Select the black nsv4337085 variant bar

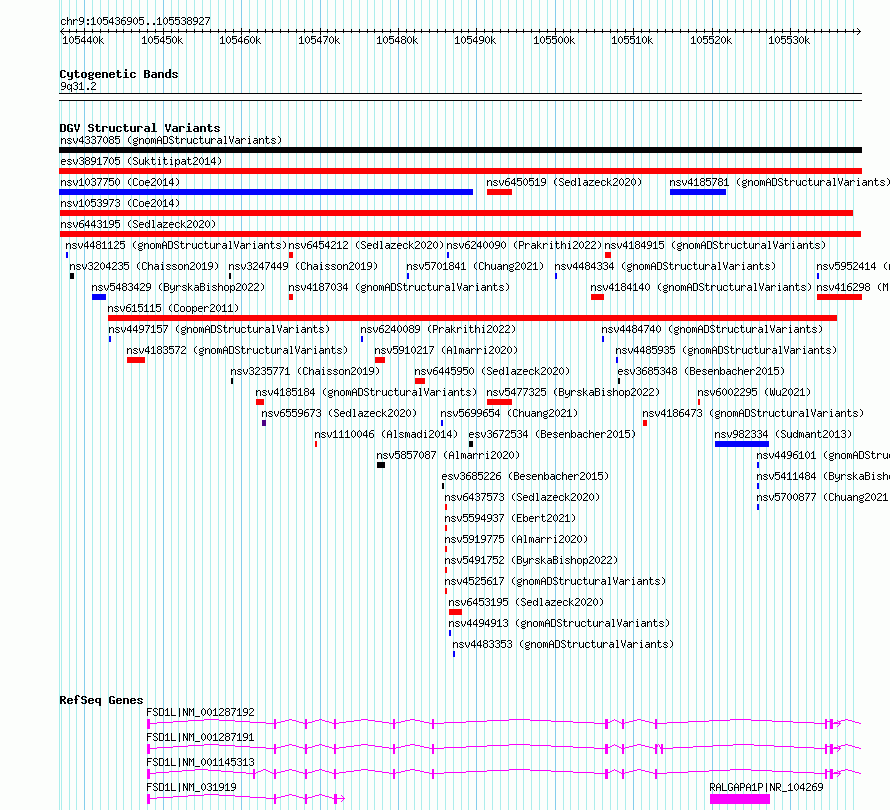point(460,150)
